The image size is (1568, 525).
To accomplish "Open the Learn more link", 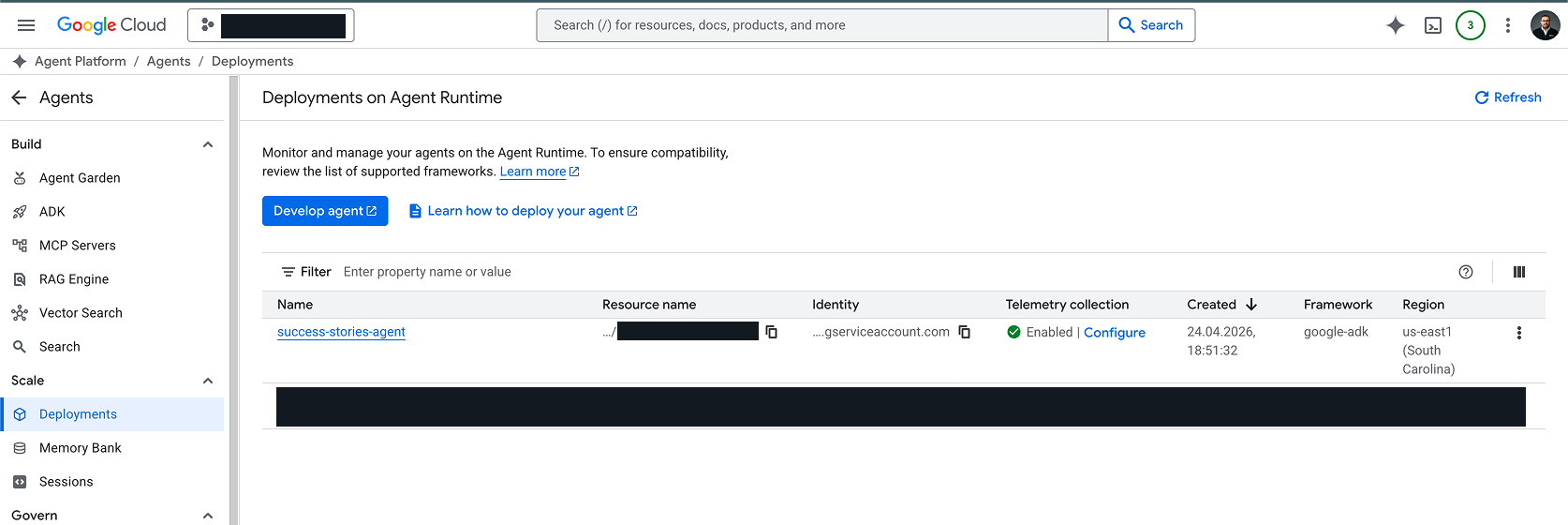I will pos(540,172).
